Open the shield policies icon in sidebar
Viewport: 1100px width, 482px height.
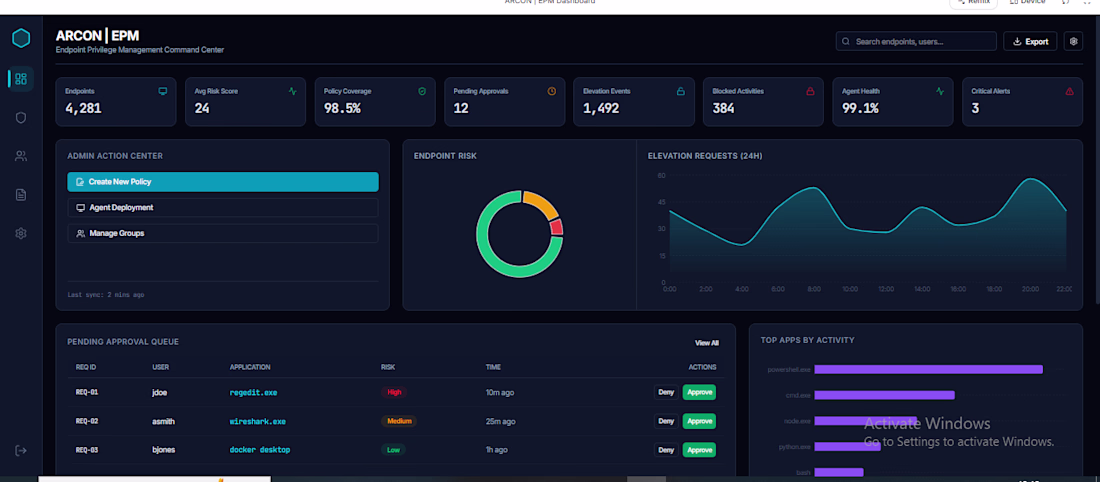(x=21, y=118)
